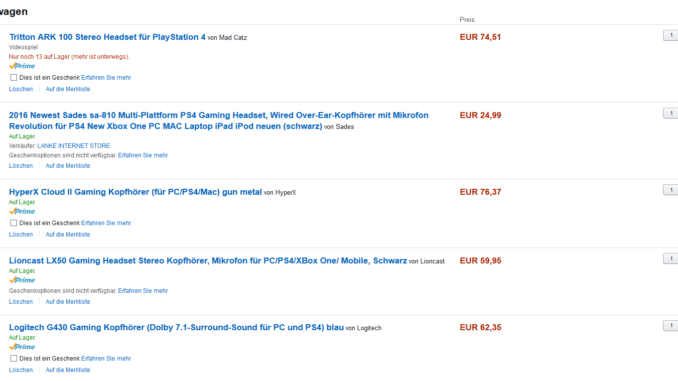
Task: Mark Tritton ARK 100 headset as a gift
Action: click(13, 77)
